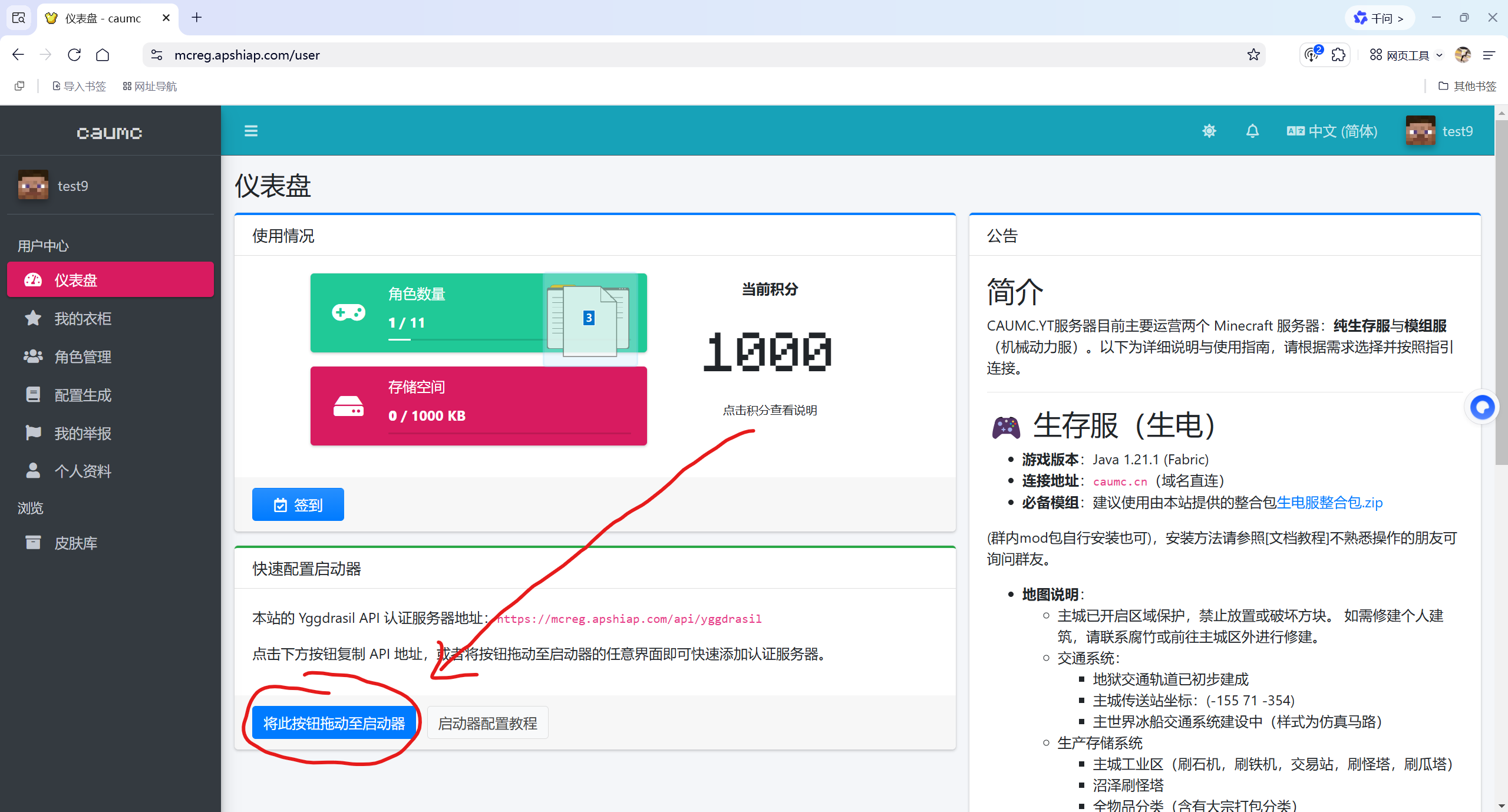The width and height of the screenshot is (1508, 812).
Task: Click the floating blue chat bubble icon
Action: [x=1481, y=407]
